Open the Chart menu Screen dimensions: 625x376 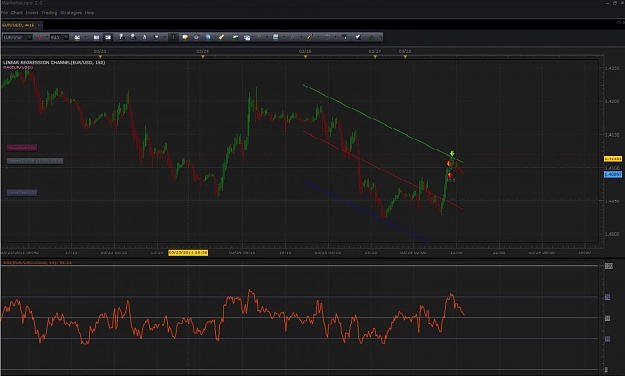16,13
